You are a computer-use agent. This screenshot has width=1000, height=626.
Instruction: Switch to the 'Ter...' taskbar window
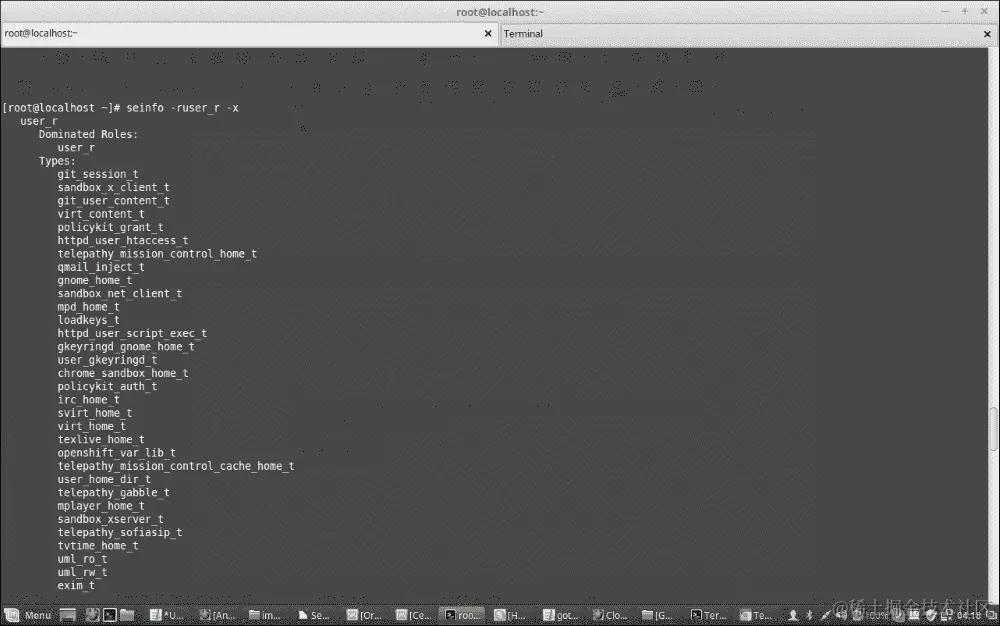709,615
